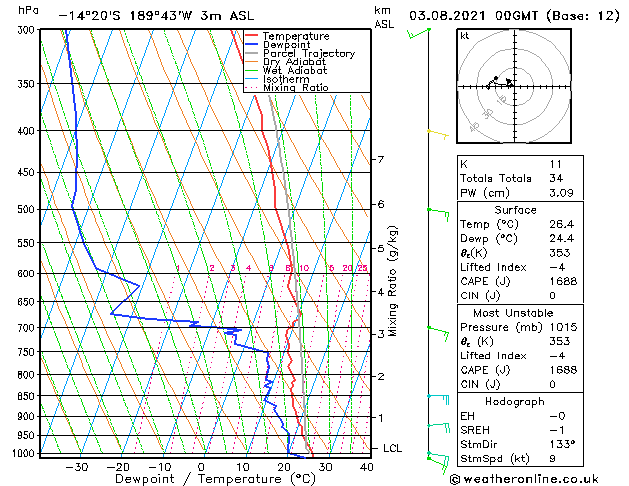This screenshot has width=629, height=486.
Task: Click the "Surface" section heading
Action: point(515,210)
